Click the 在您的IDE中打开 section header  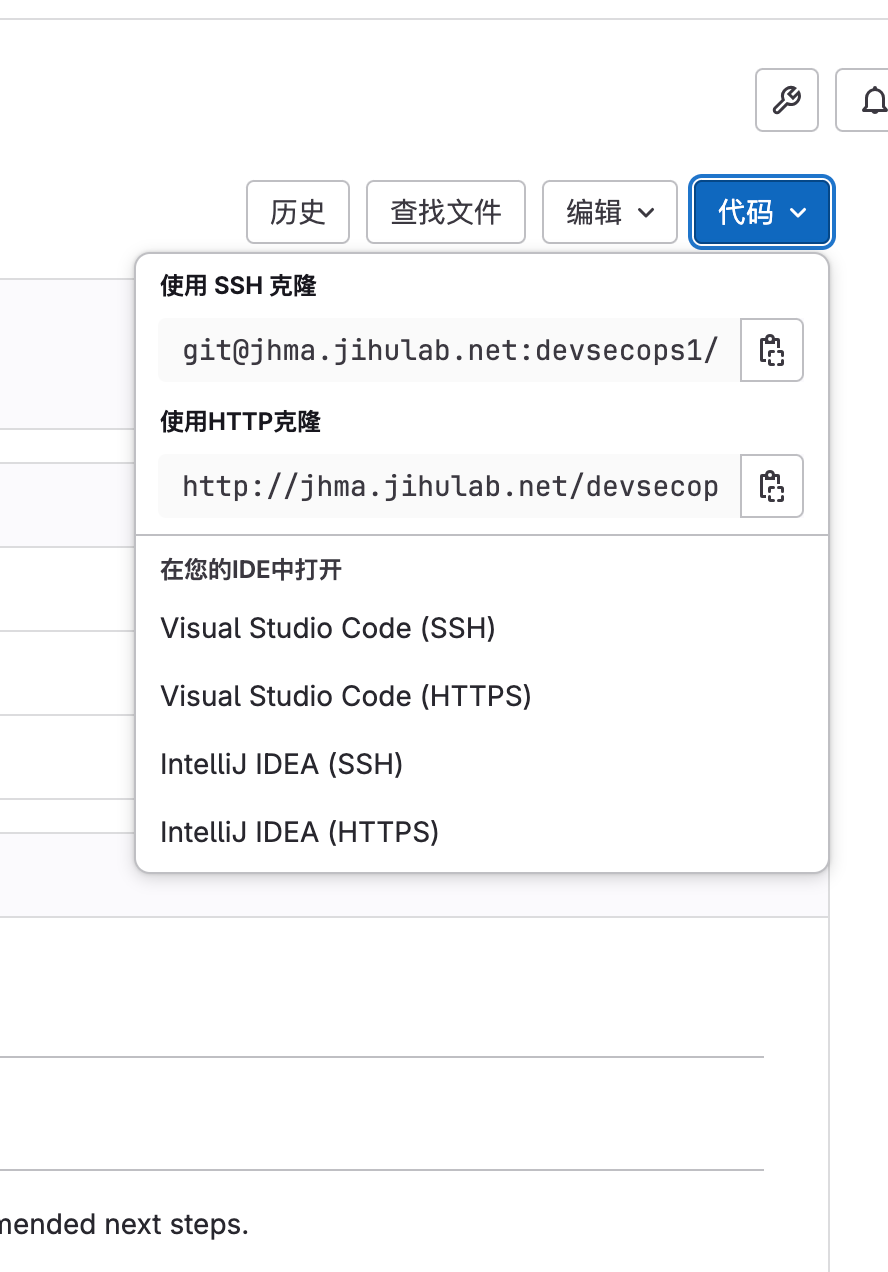click(251, 570)
